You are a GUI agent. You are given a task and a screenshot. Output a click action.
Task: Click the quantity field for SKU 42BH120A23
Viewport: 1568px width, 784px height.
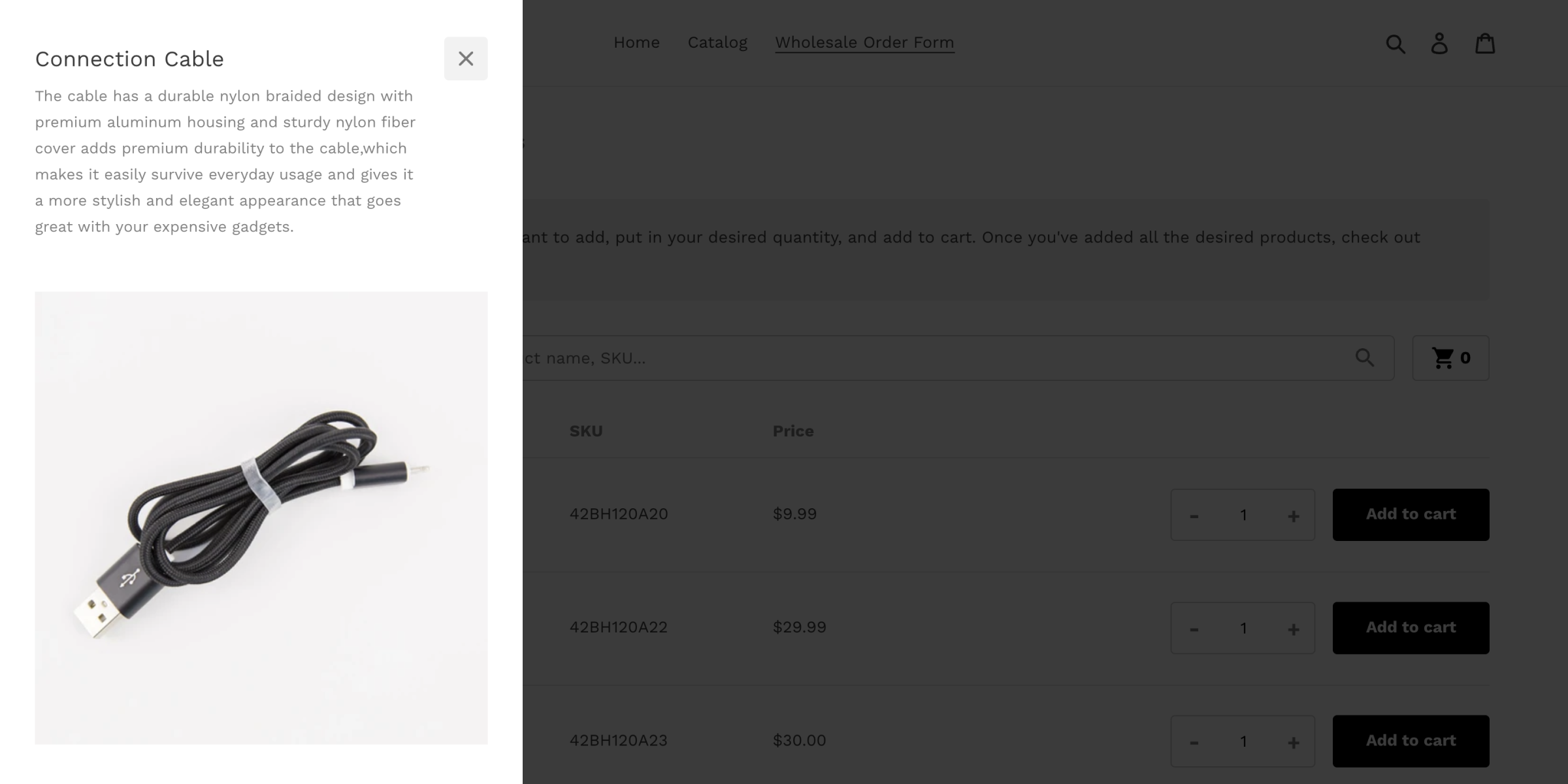pos(1243,742)
